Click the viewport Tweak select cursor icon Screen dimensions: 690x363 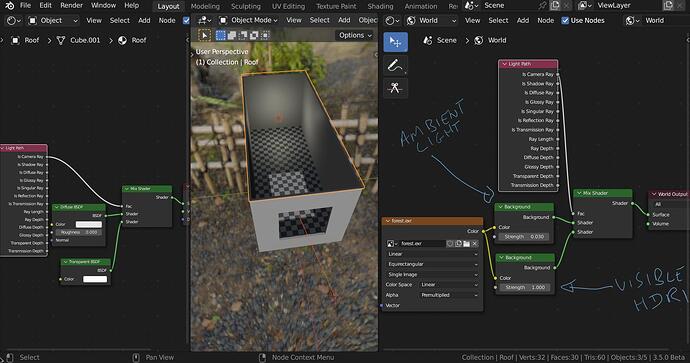click(x=205, y=35)
